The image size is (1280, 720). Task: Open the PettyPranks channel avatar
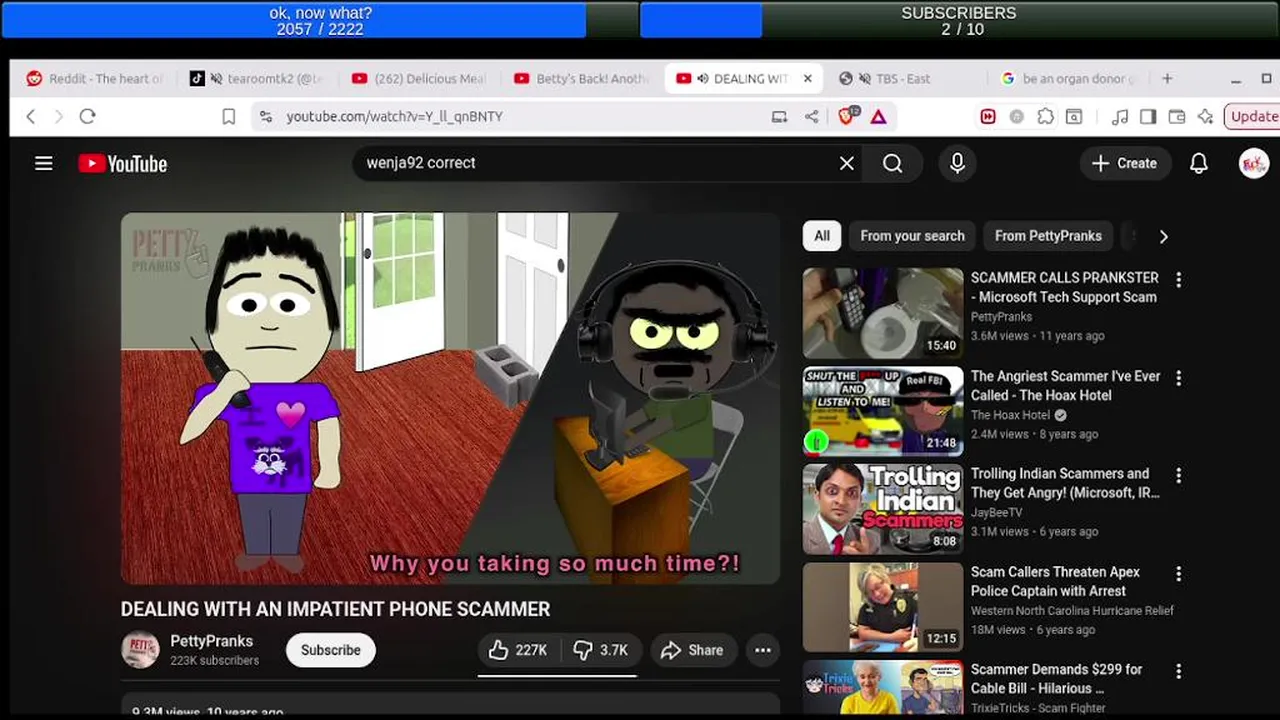point(140,650)
